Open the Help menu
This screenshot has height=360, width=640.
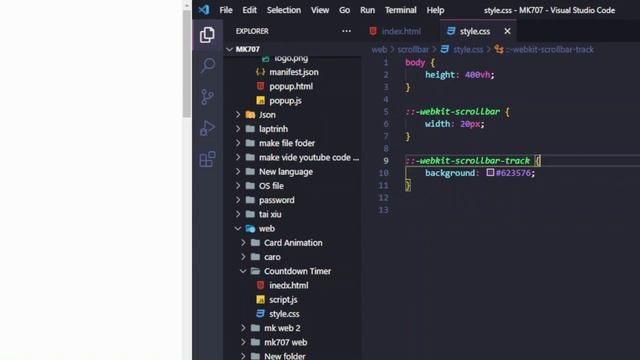point(435,10)
